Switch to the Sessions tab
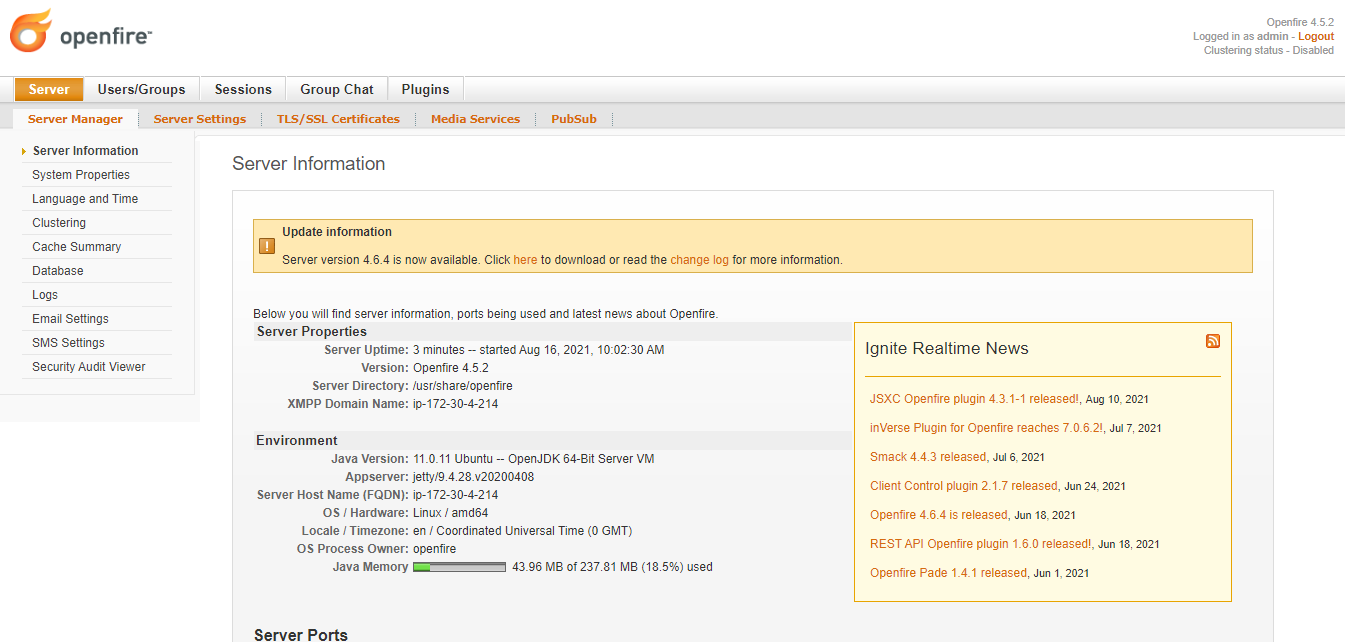Image resolution: width=1345 pixels, height=642 pixels. (x=243, y=89)
